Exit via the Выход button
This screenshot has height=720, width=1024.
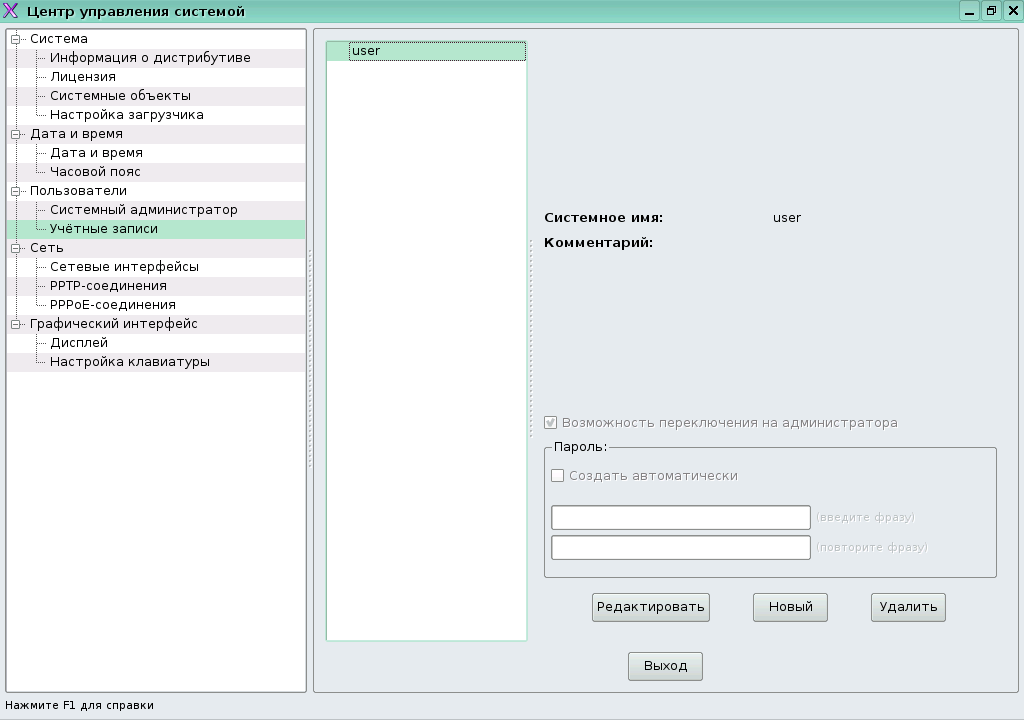click(x=664, y=665)
